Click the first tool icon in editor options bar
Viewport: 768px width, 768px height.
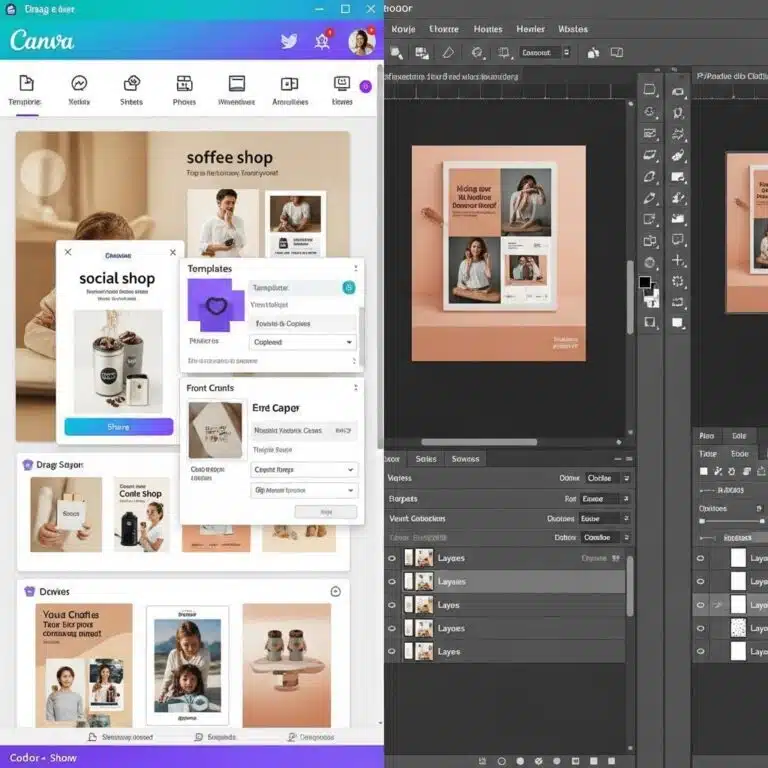coord(396,52)
